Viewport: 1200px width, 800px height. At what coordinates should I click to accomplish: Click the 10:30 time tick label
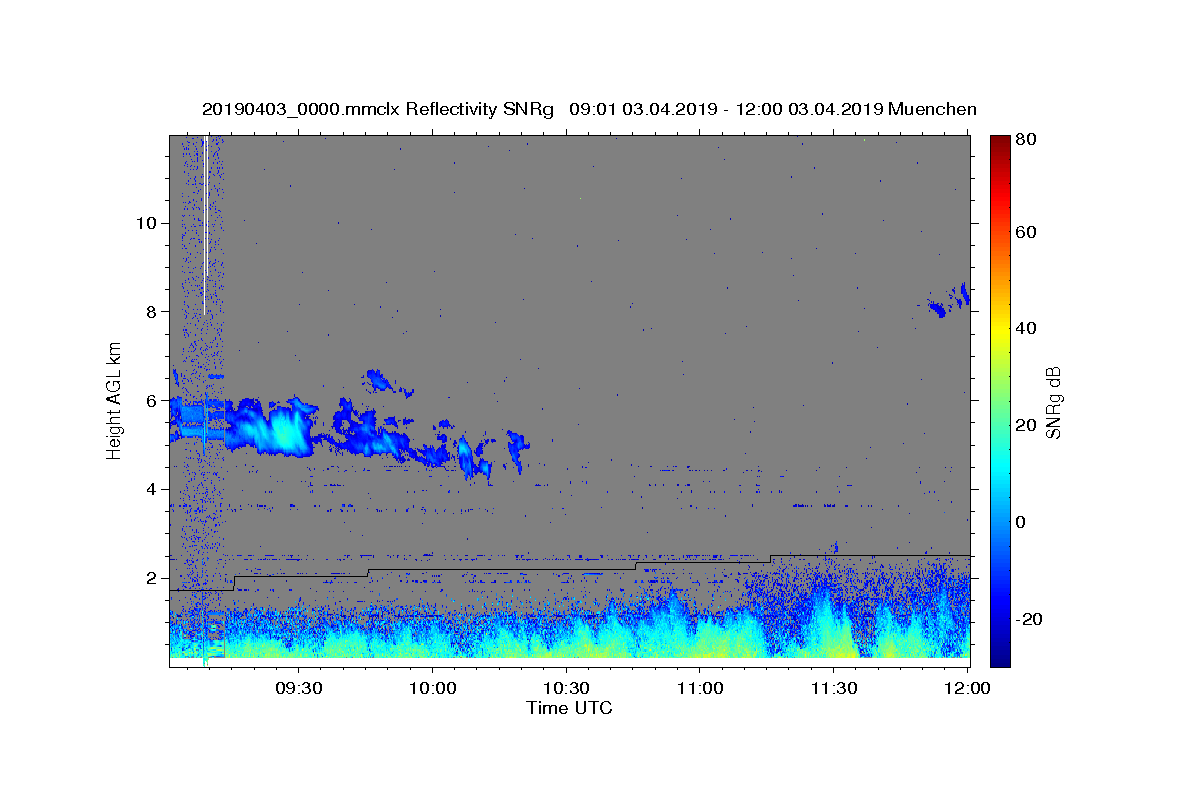click(566, 688)
